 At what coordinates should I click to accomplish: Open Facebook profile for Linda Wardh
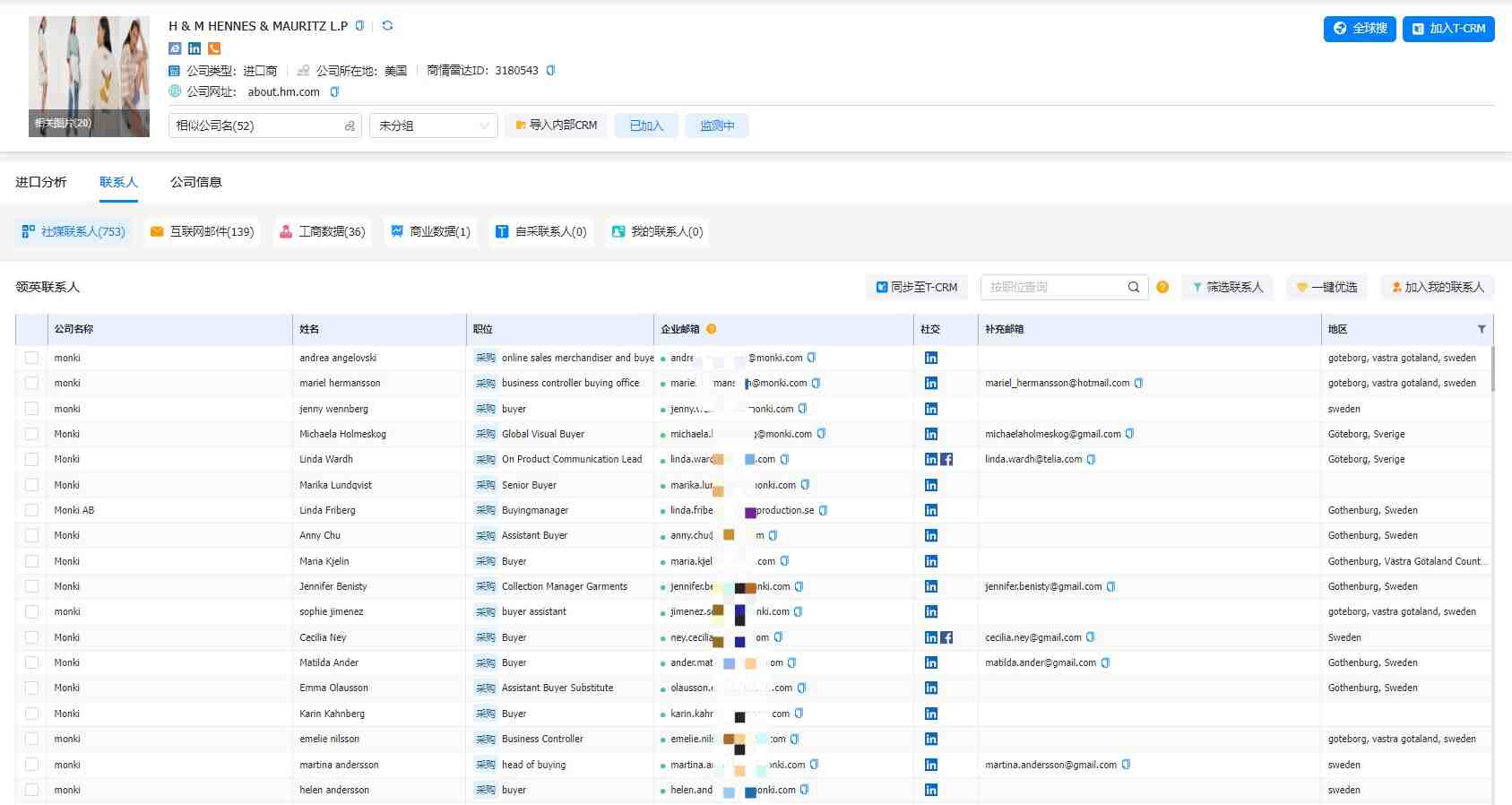point(946,459)
